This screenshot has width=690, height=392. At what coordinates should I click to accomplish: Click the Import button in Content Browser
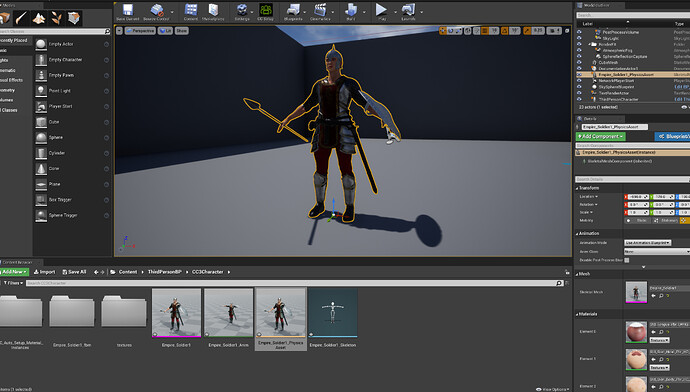pos(44,272)
